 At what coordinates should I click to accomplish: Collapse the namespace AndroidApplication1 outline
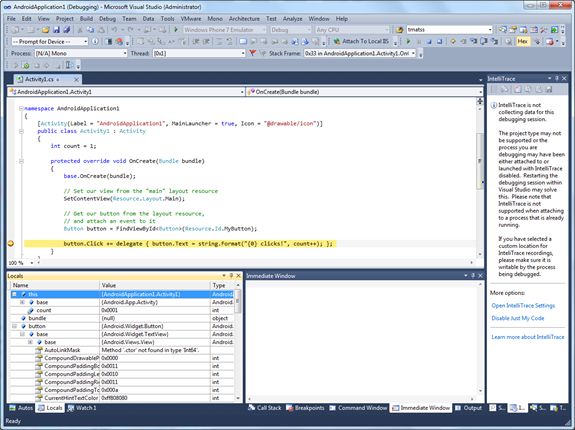[x=21, y=109]
